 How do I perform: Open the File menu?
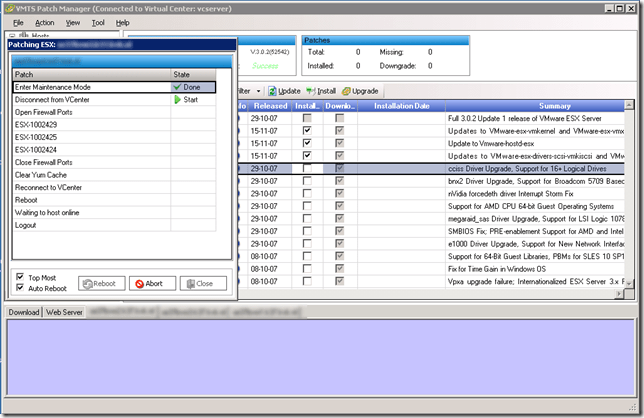18,23
